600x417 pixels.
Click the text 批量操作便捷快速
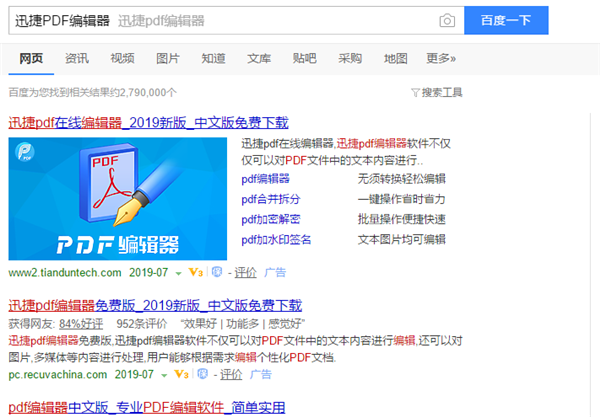(402, 219)
